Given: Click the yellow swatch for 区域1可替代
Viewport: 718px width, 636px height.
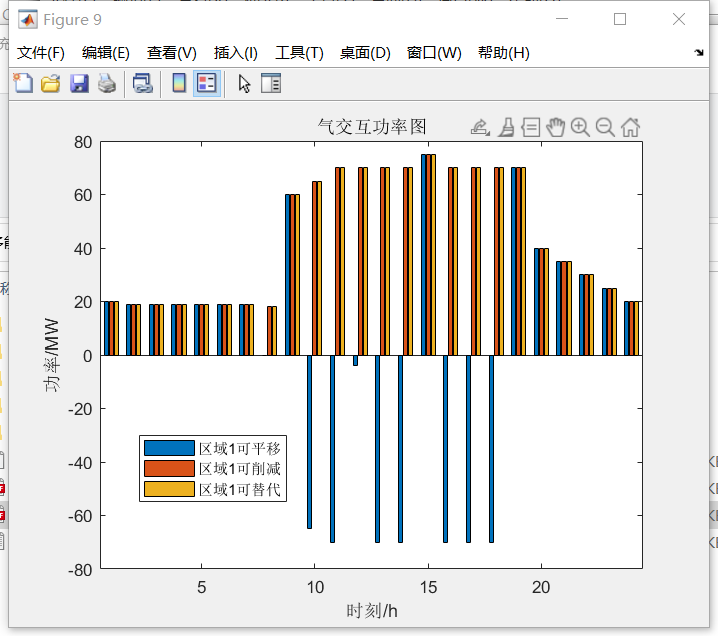Looking at the screenshot, I should pos(169,489).
